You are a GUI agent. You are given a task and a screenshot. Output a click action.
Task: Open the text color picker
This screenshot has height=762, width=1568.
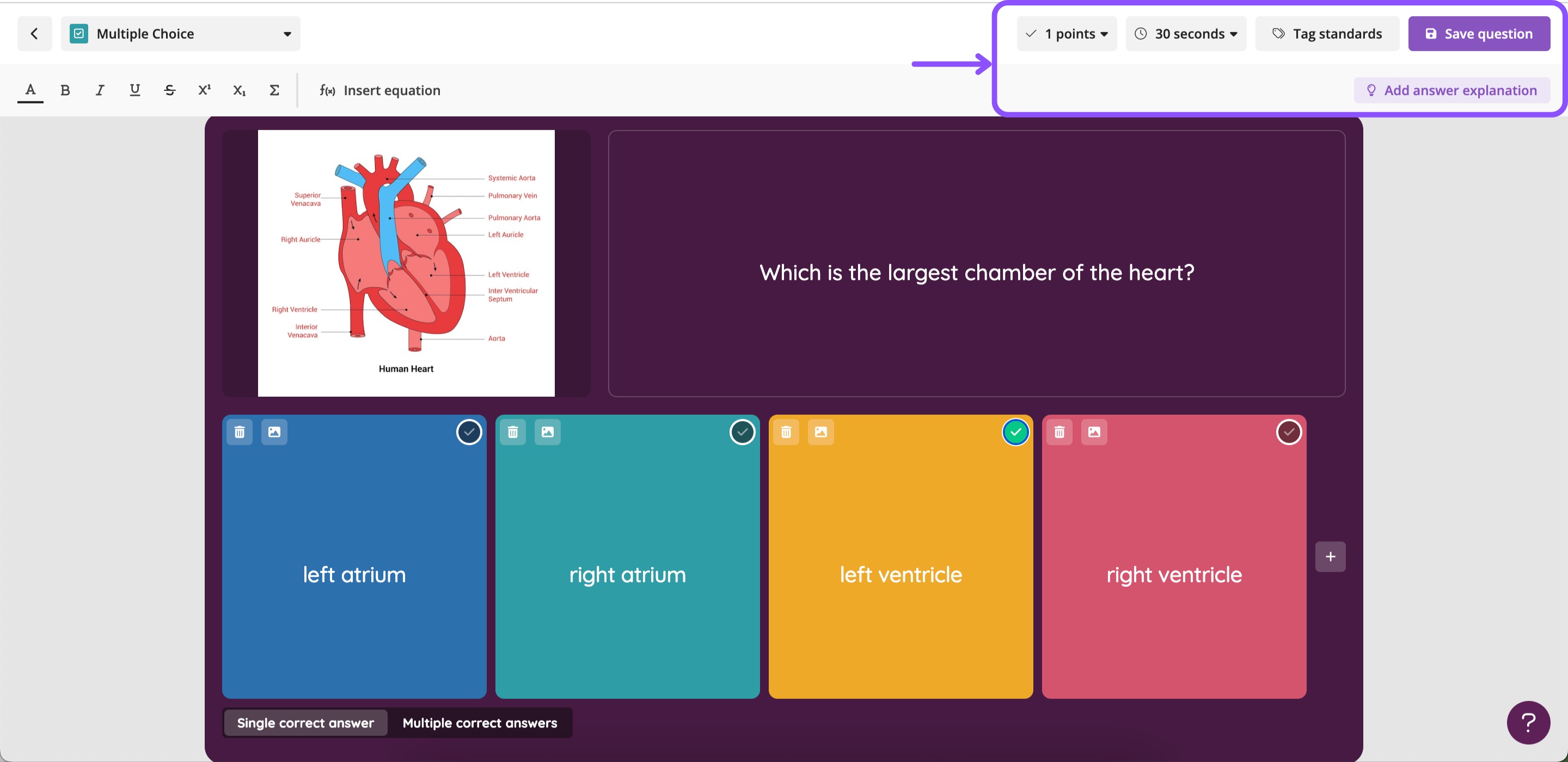coord(30,90)
